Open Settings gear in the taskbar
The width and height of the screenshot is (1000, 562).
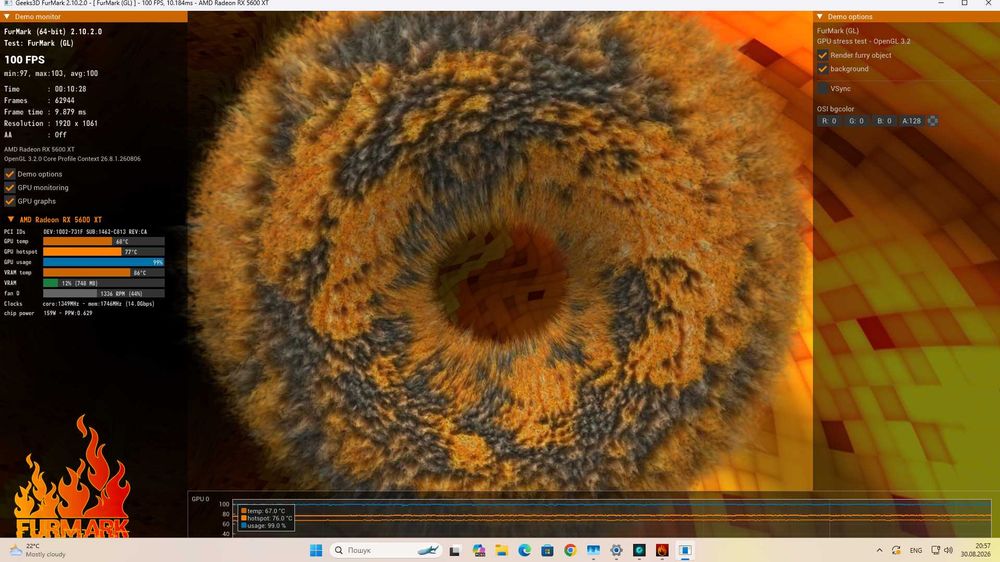(x=616, y=550)
